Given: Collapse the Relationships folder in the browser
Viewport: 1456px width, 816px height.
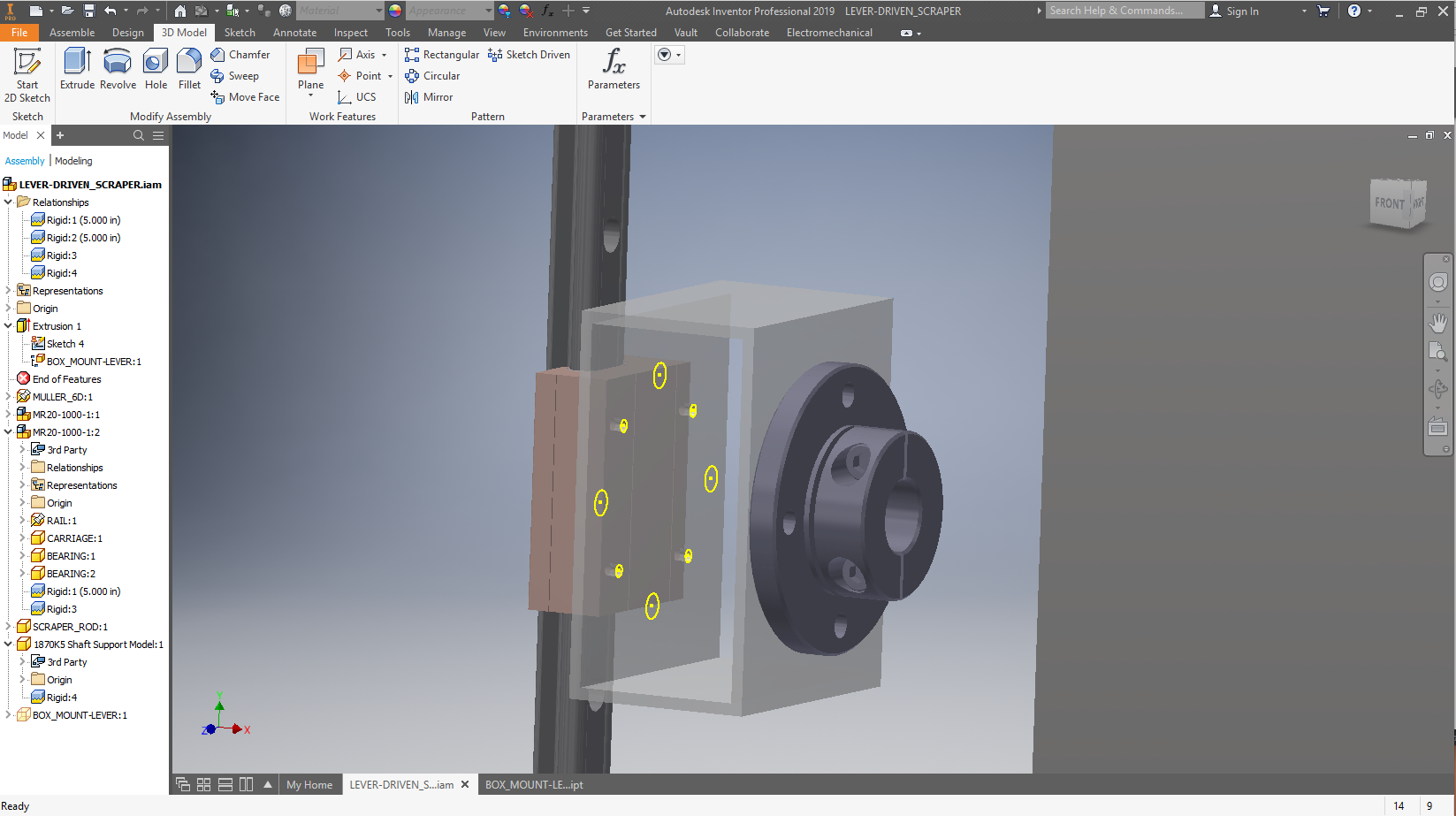Looking at the screenshot, I should tap(9, 202).
